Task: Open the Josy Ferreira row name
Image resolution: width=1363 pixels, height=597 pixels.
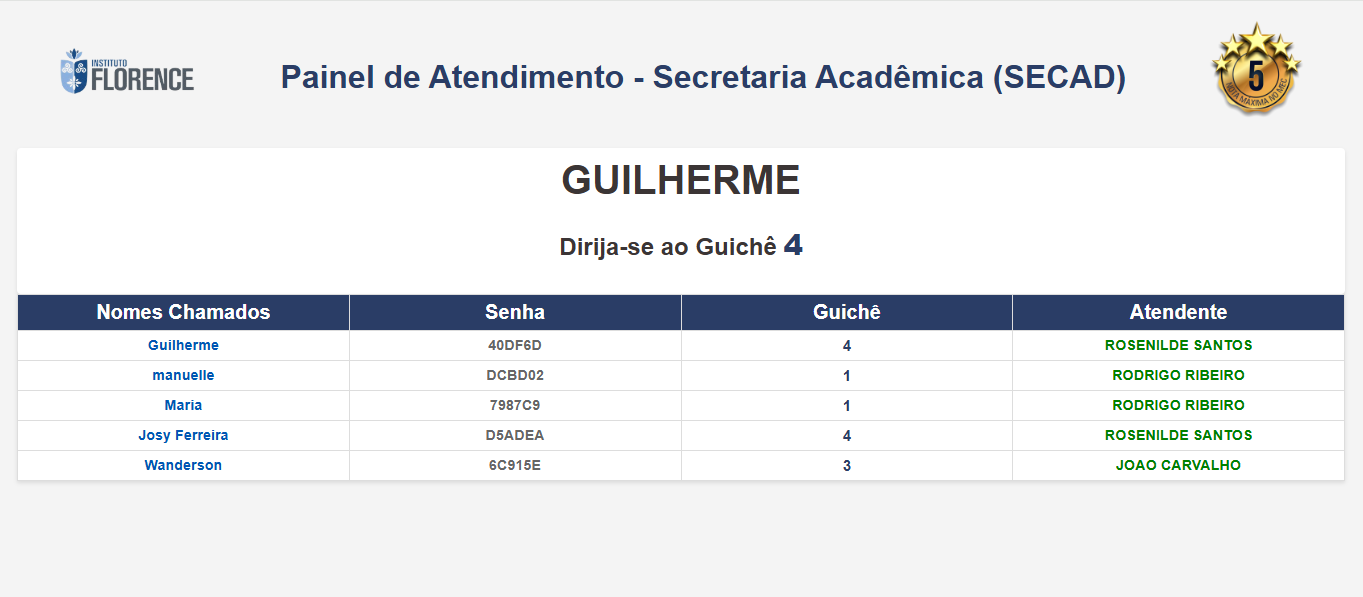Action: (x=183, y=435)
